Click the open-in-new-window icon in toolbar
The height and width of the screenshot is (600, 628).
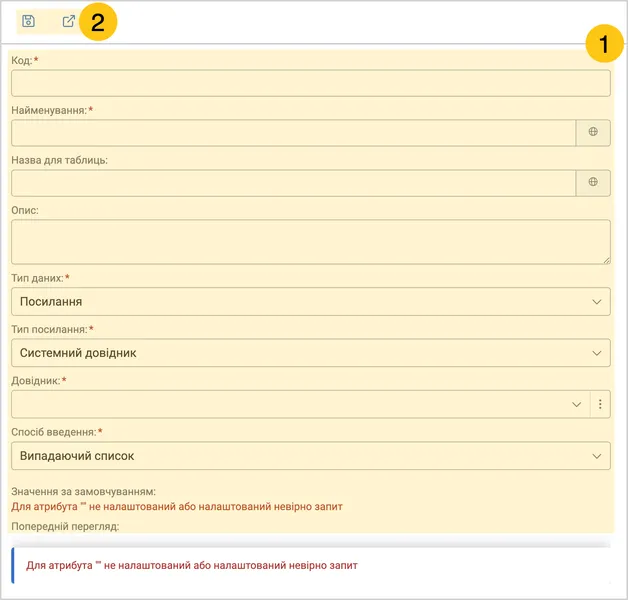click(69, 21)
